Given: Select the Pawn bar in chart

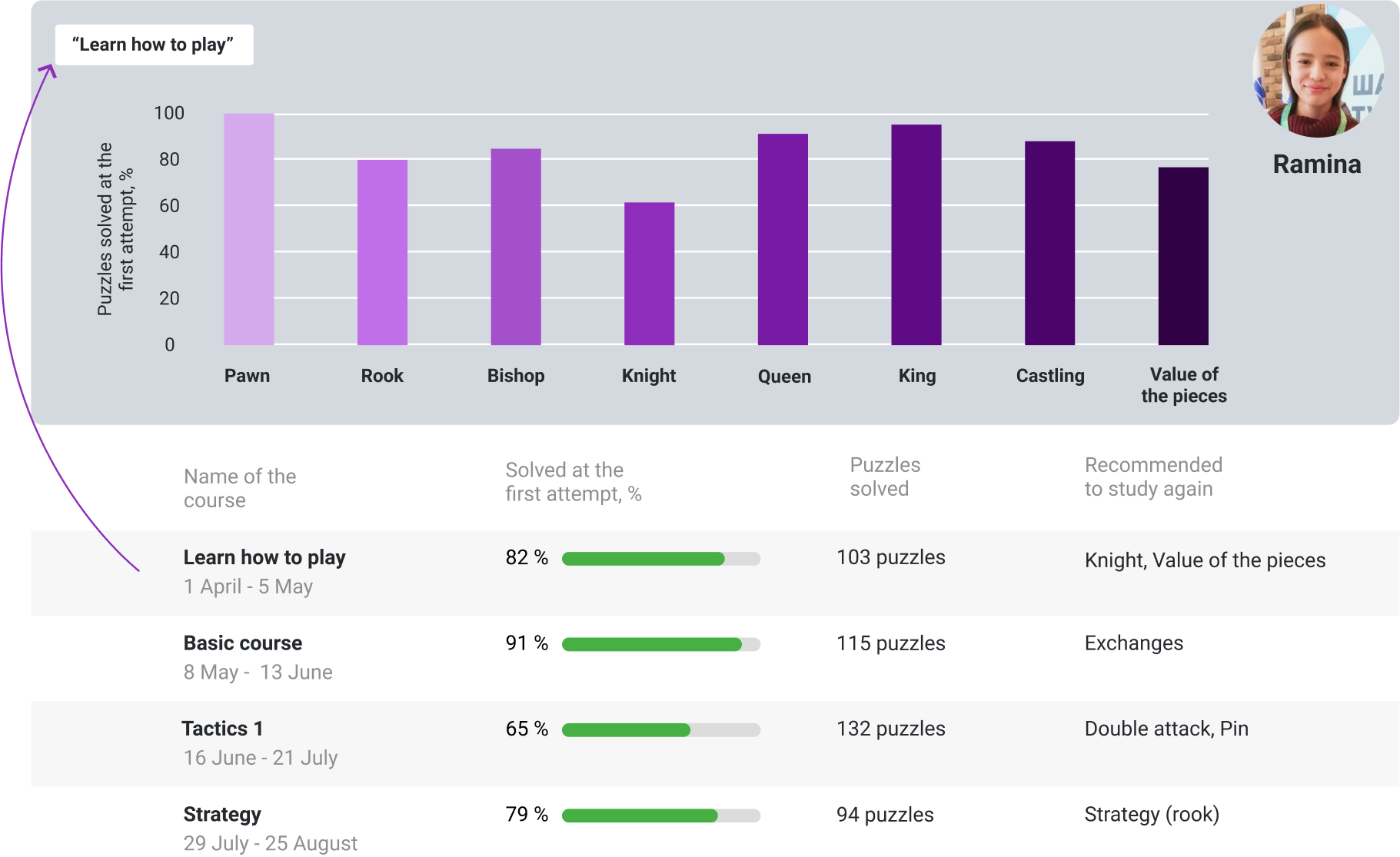Looking at the screenshot, I should (x=248, y=229).
